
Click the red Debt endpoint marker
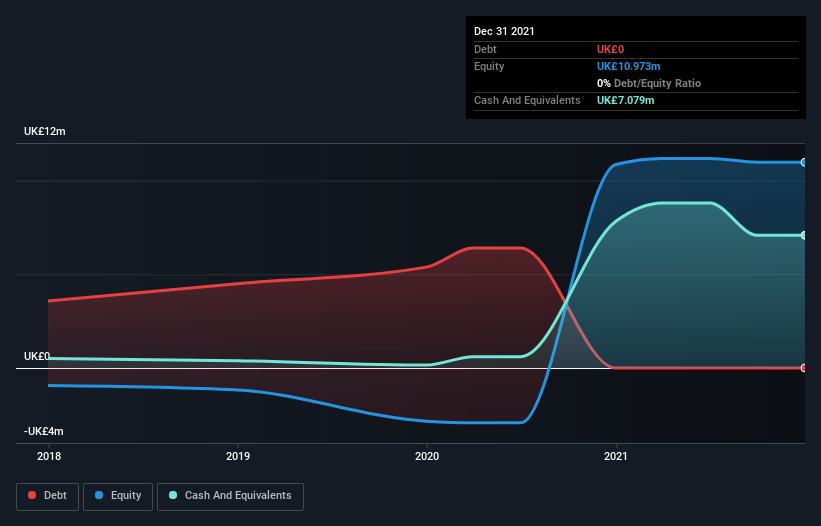(x=804, y=368)
